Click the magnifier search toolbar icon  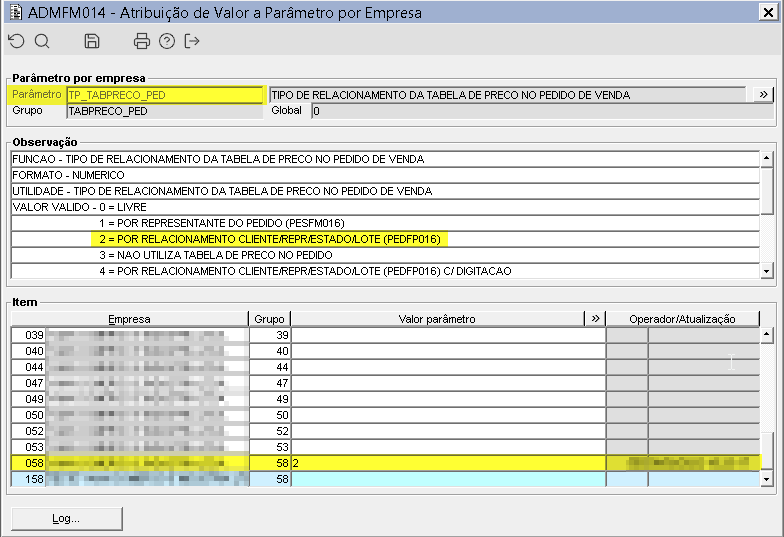(x=42, y=41)
